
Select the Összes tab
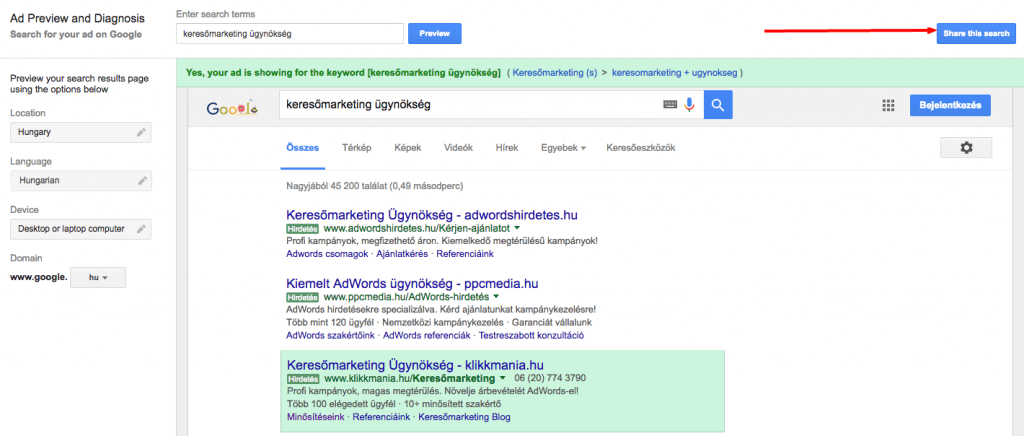pos(302,148)
